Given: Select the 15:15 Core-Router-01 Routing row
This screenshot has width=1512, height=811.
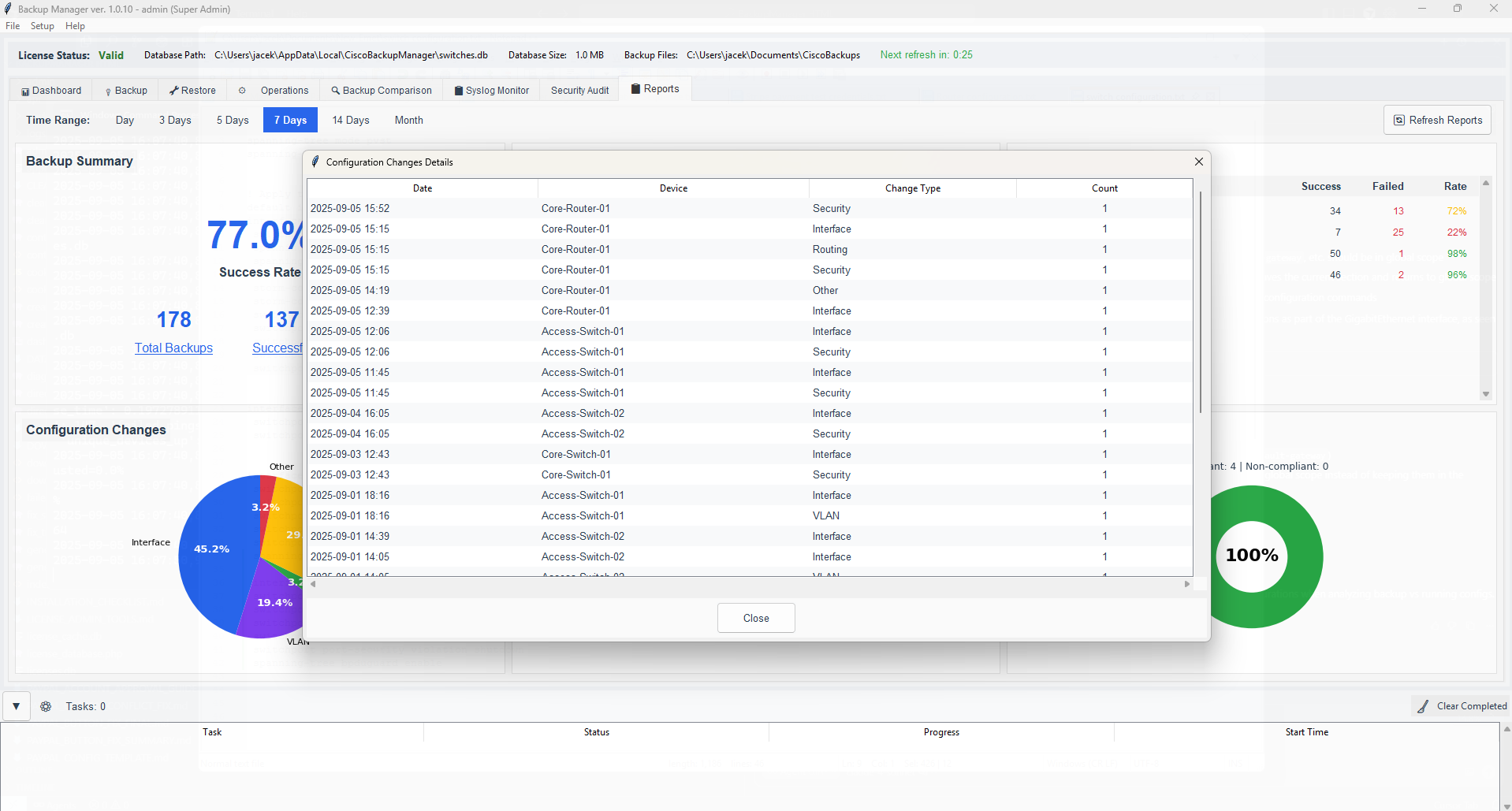Looking at the screenshot, I should pos(750,249).
